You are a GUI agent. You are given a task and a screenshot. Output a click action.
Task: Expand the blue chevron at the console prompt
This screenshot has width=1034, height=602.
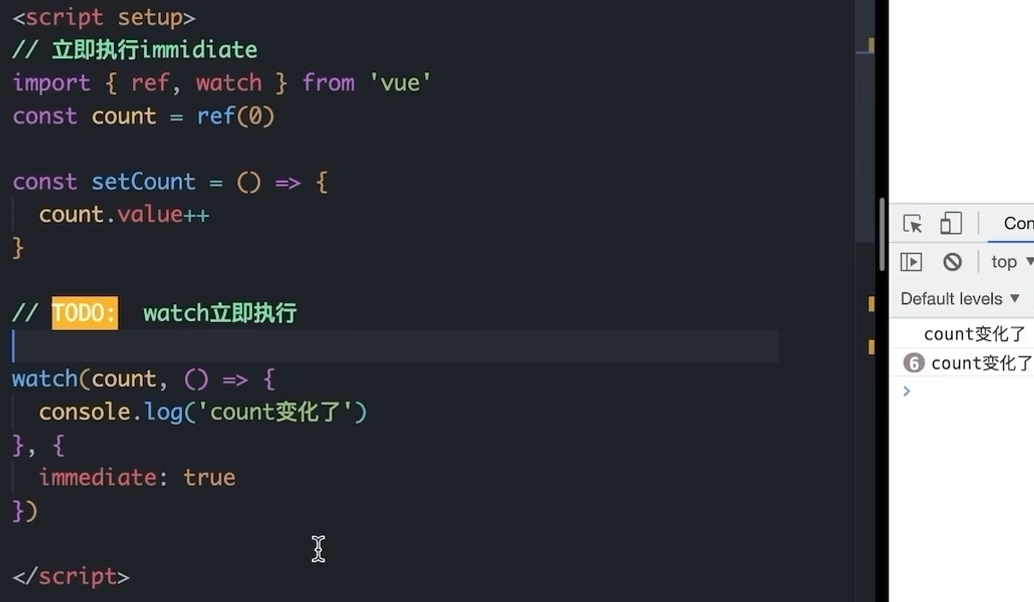pyautogui.click(x=906, y=391)
